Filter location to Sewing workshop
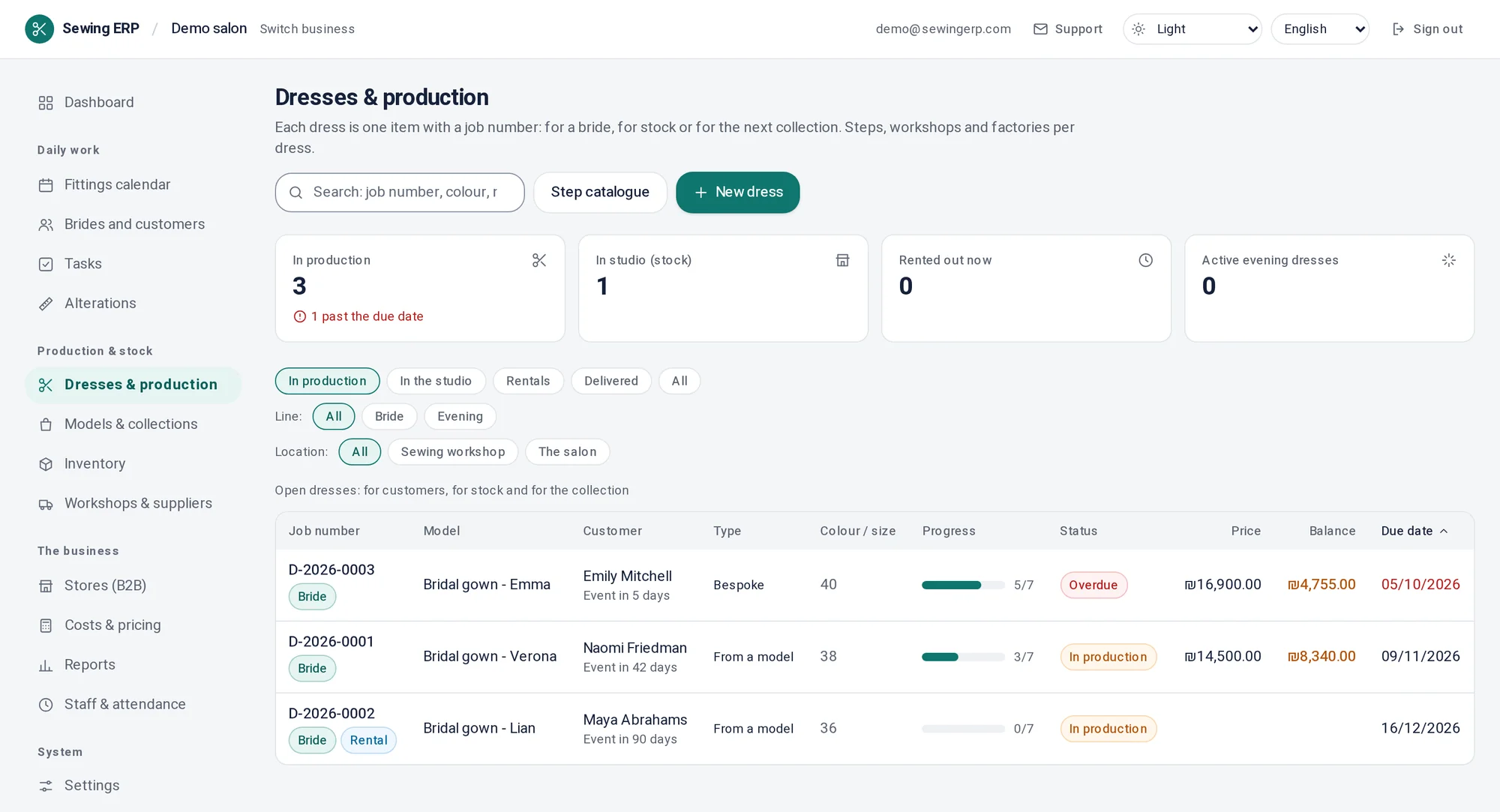The height and width of the screenshot is (812, 1500). (x=453, y=451)
